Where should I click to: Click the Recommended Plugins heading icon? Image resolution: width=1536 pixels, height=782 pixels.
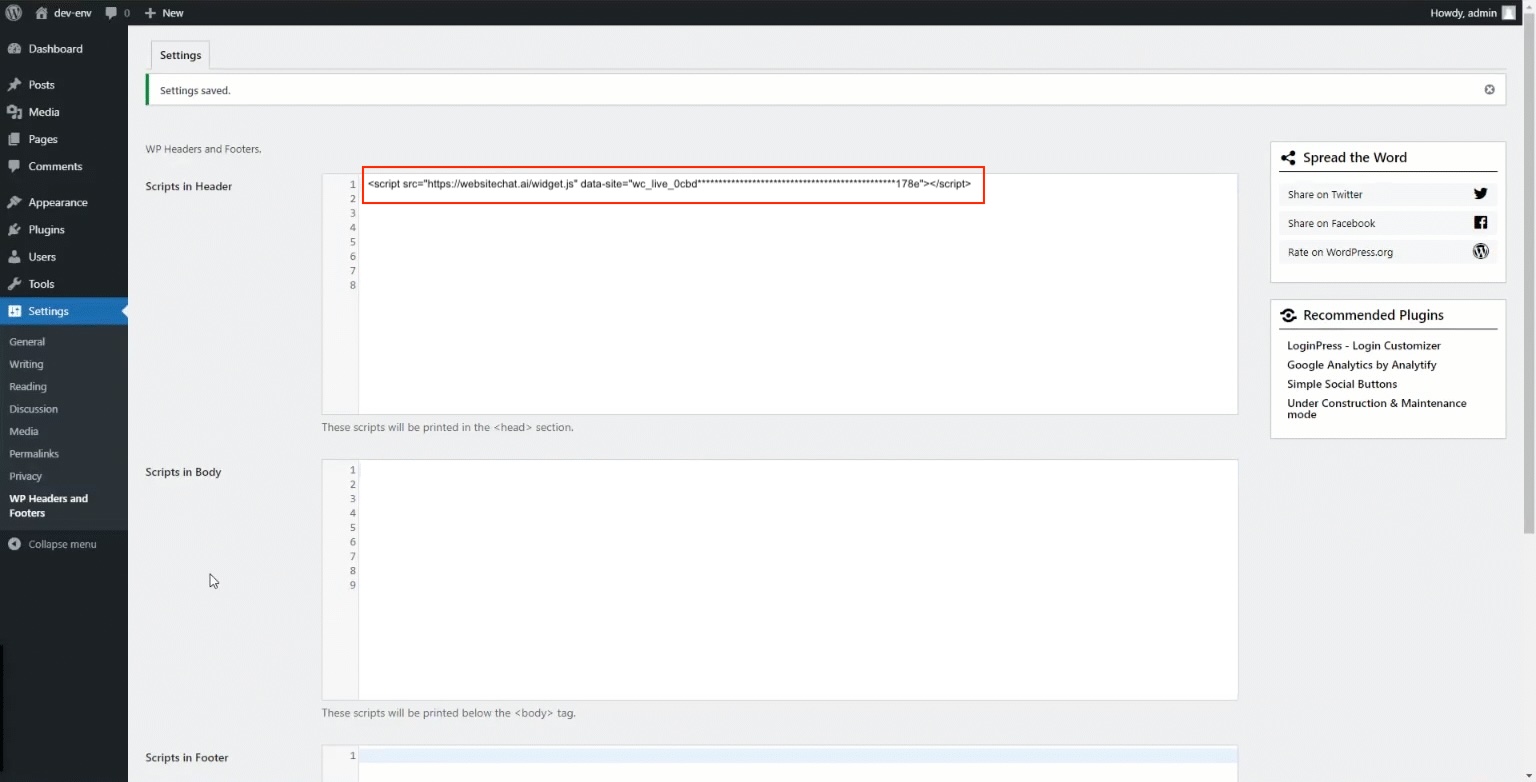(x=1288, y=315)
